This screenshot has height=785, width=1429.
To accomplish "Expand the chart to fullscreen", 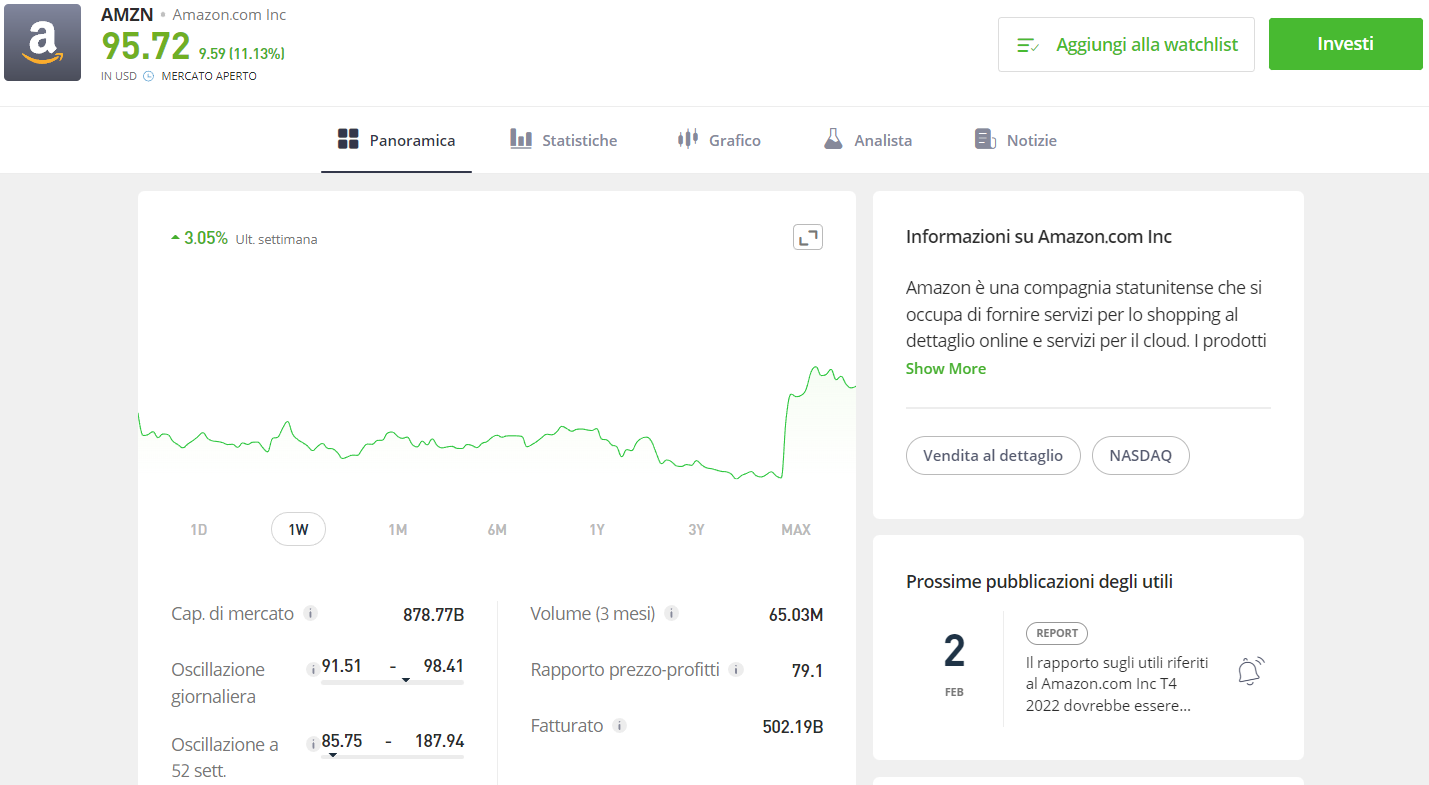I will (807, 237).
